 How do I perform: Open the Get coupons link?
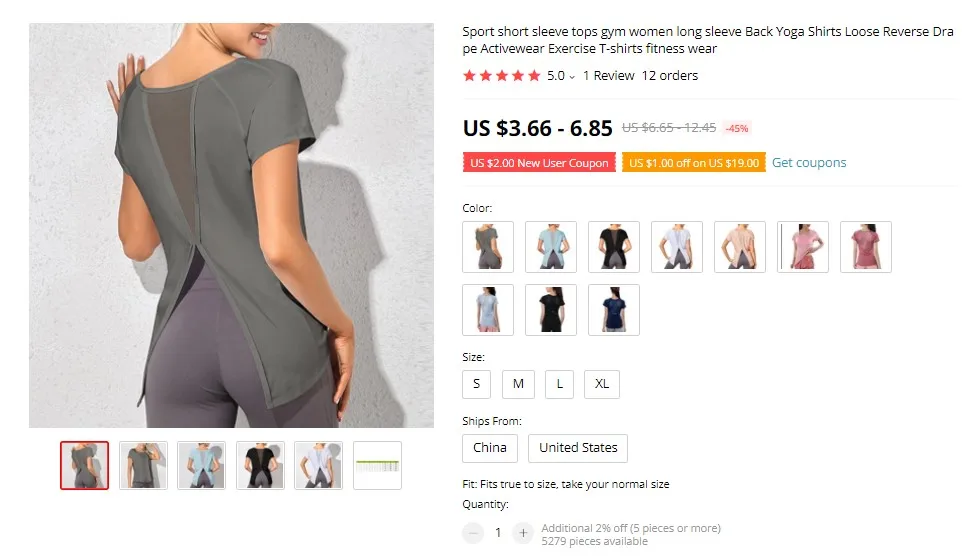coord(809,163)
